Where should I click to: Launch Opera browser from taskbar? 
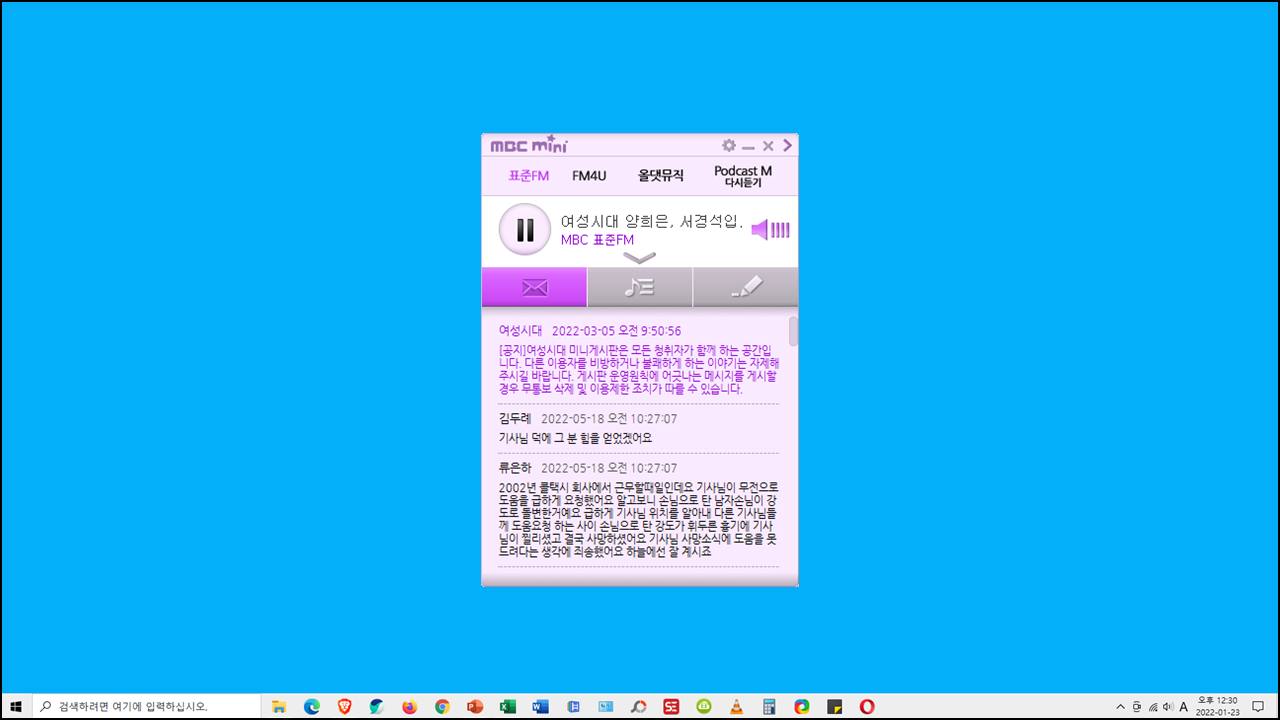tap(867, 706)
